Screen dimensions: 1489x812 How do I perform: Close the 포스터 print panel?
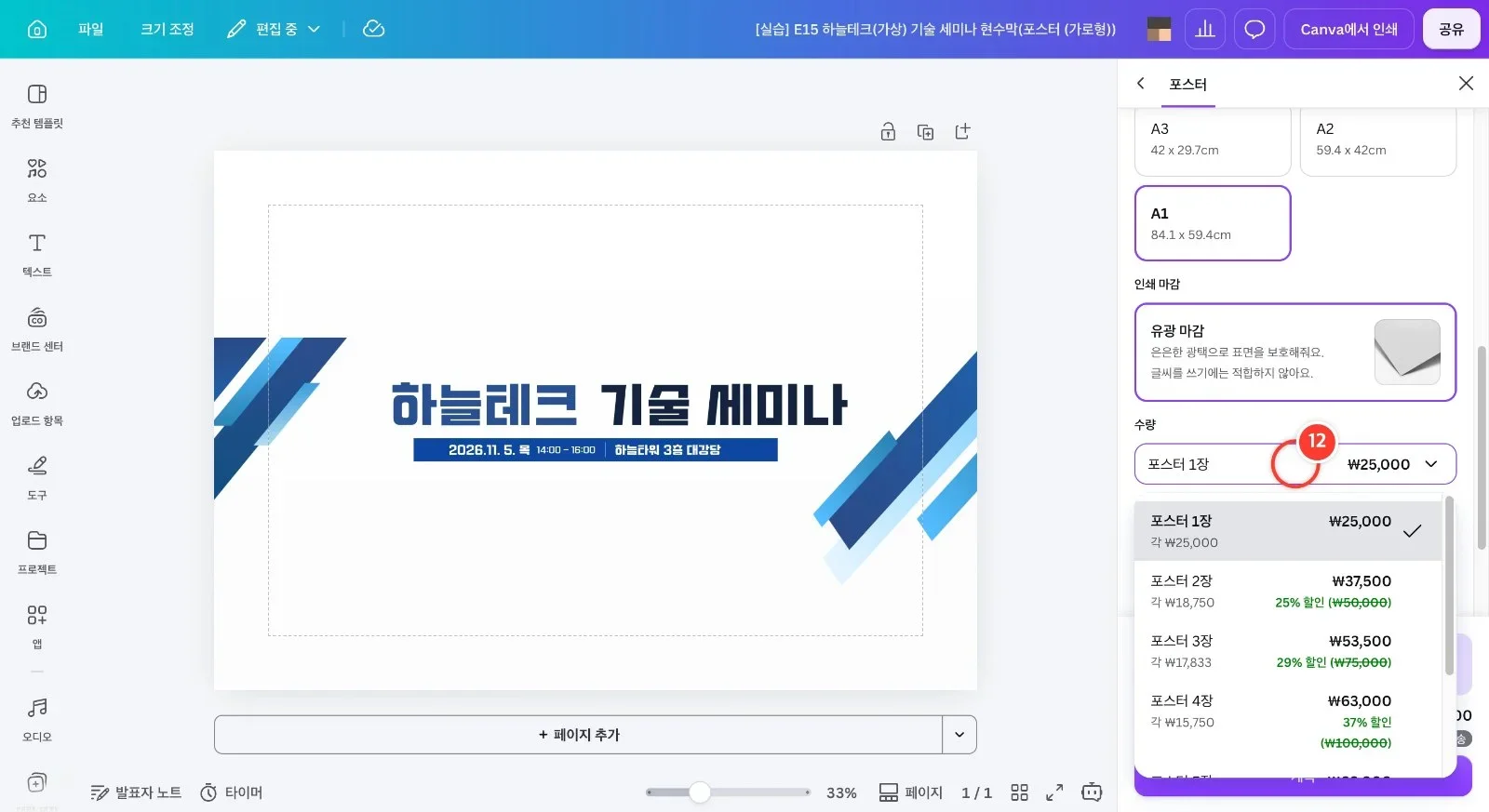(x=1466, y=83)
